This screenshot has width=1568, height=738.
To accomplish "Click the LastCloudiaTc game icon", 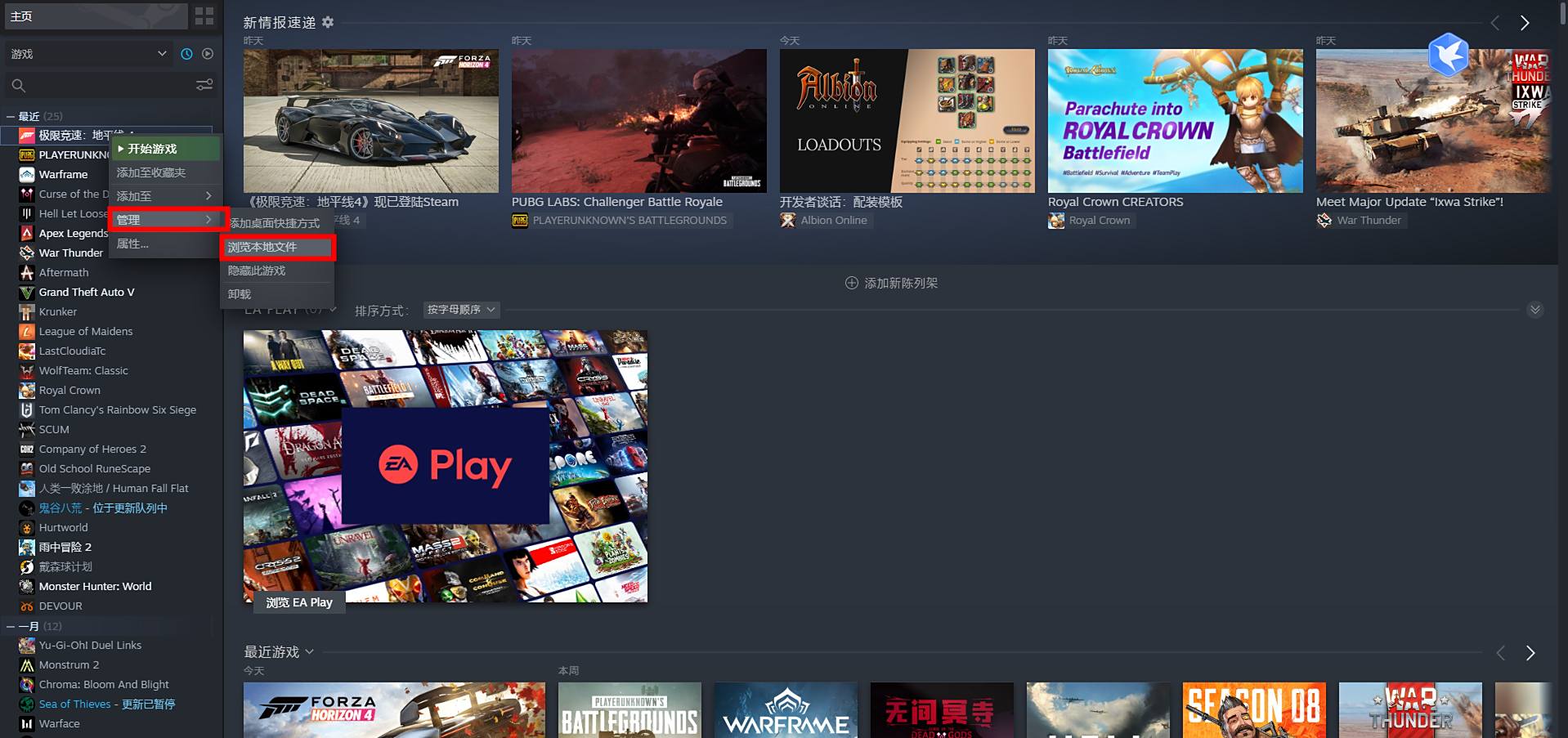I will [x=27, y=351].
